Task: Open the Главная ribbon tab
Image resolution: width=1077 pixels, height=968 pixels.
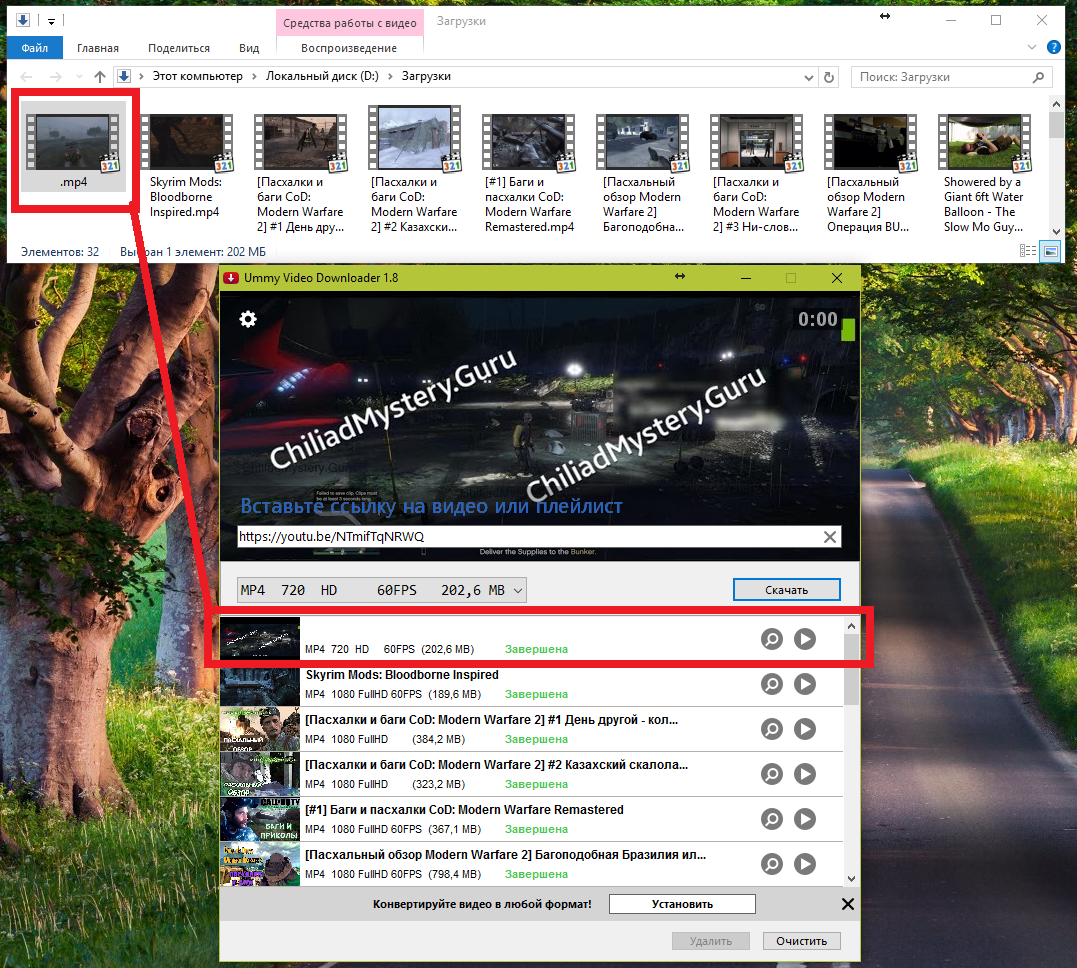Action: (98, 47)
